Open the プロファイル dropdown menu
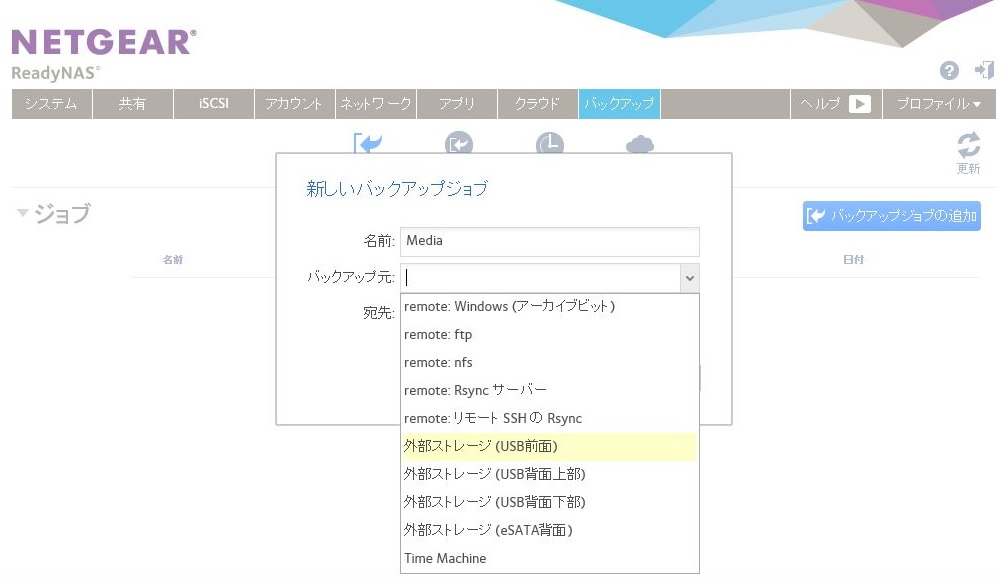Viewport: 1001px width, 578px height. coord(938,104)
